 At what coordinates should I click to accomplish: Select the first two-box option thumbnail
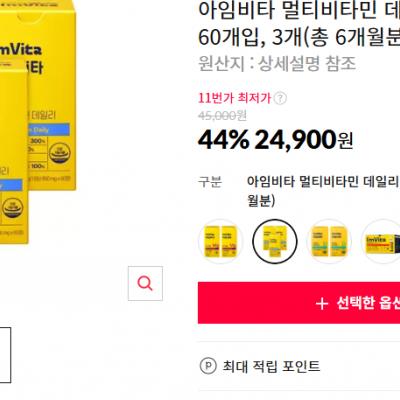(220, 241)
